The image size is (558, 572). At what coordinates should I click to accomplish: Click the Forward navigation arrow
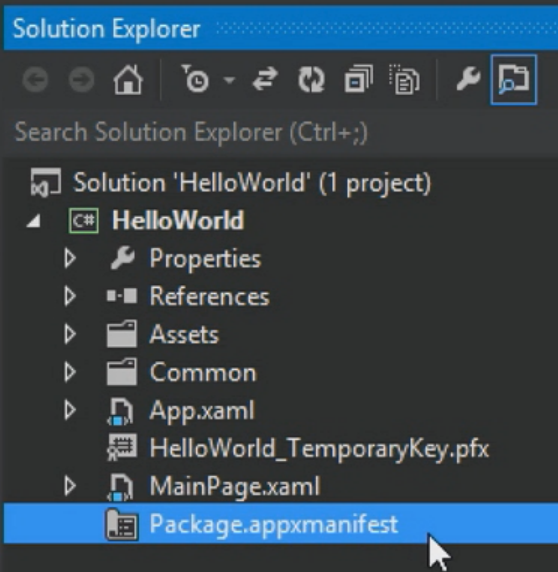(81, 80)
